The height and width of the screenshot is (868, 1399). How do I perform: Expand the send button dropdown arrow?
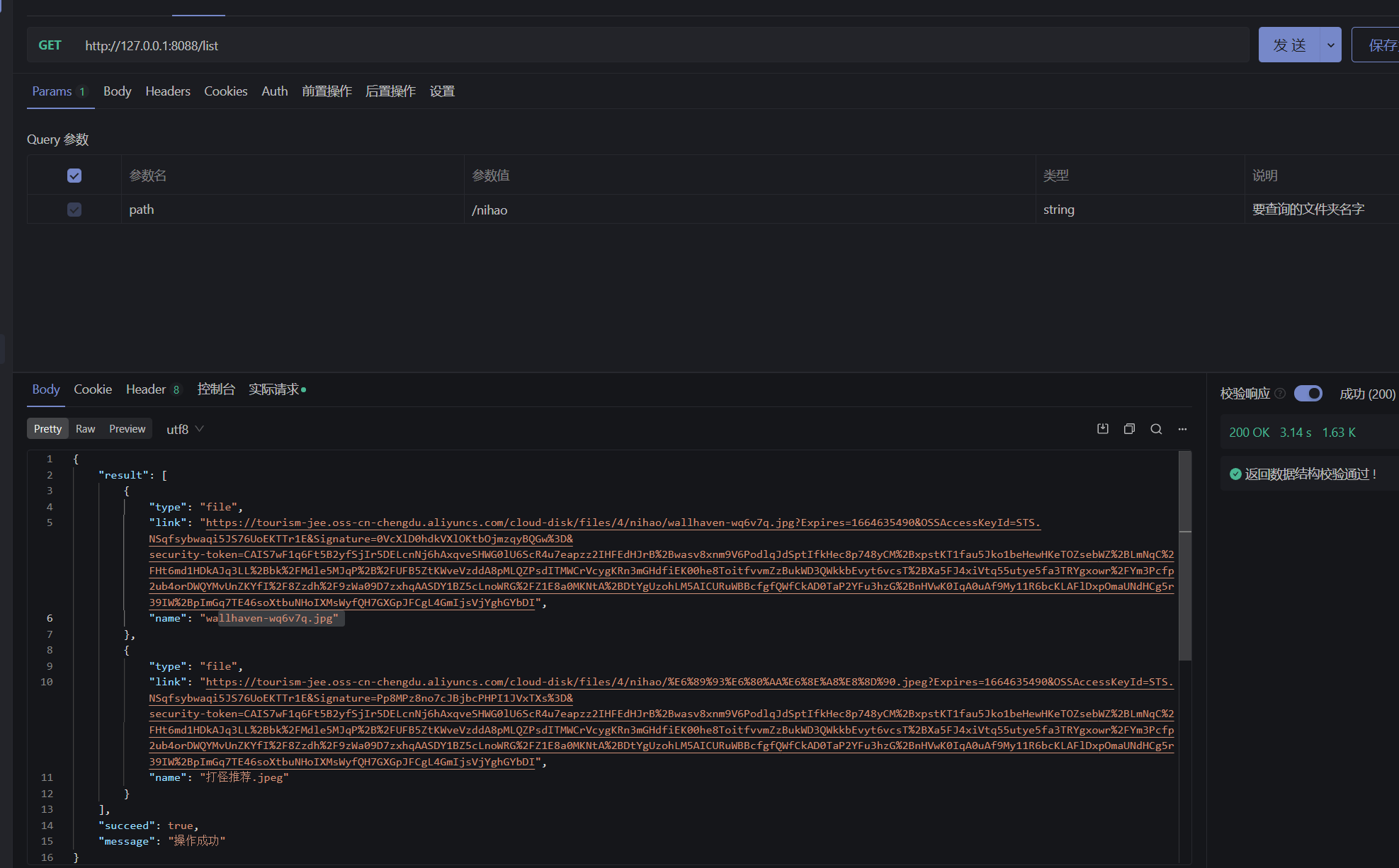(1330, 44)
